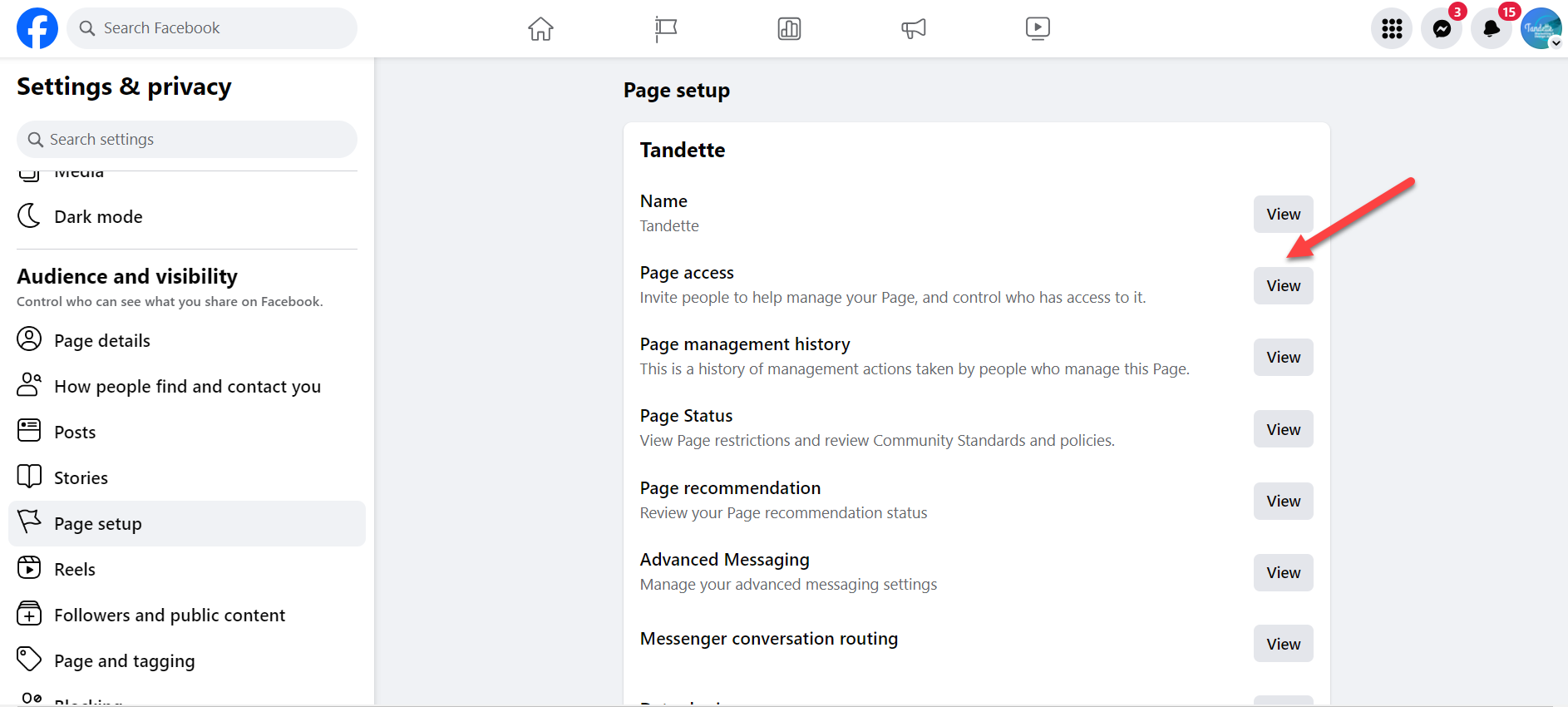Click the Search Facebook magnifier icon
The height and width of the screenshot is (707, 1568).
tap(87, 28)
